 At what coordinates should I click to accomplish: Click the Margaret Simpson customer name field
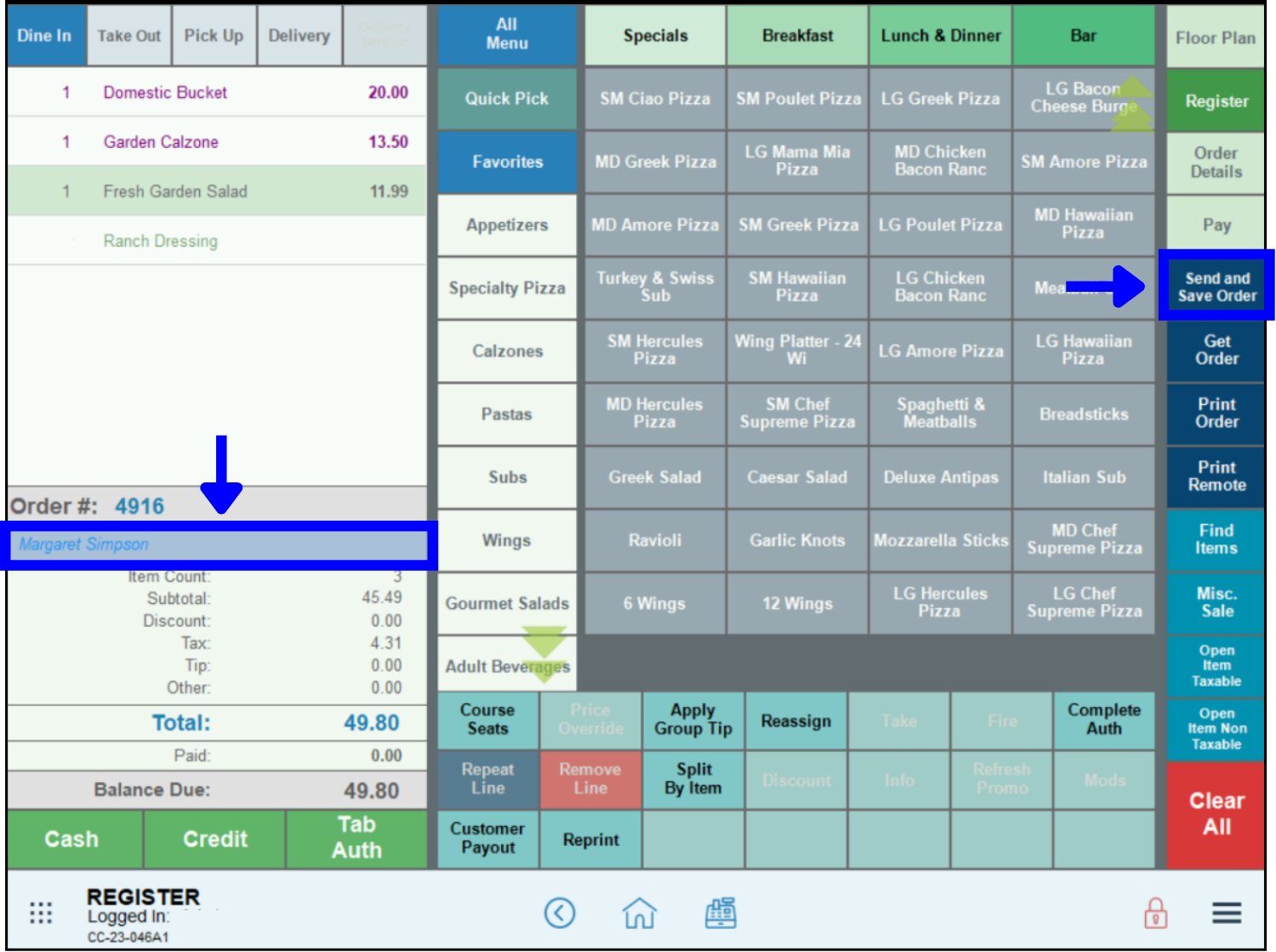click(x=217, y=544)
